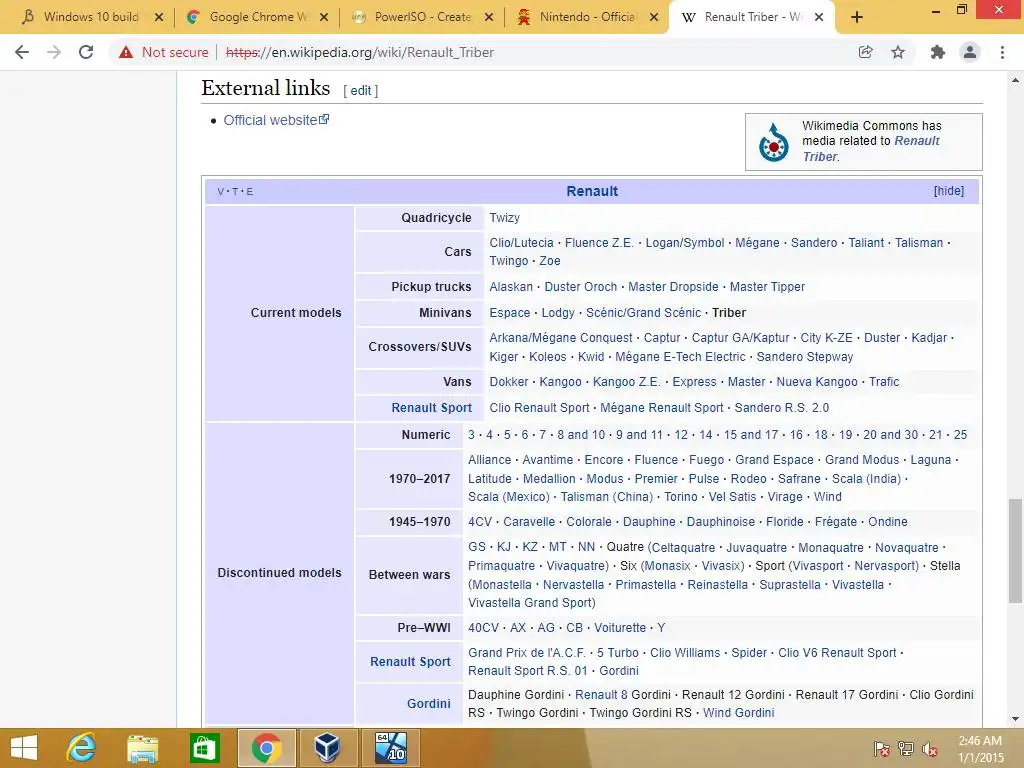Switch to the Google Chrome tab
The height and width of the screenshot is (768, 1024).
[259, 17]
